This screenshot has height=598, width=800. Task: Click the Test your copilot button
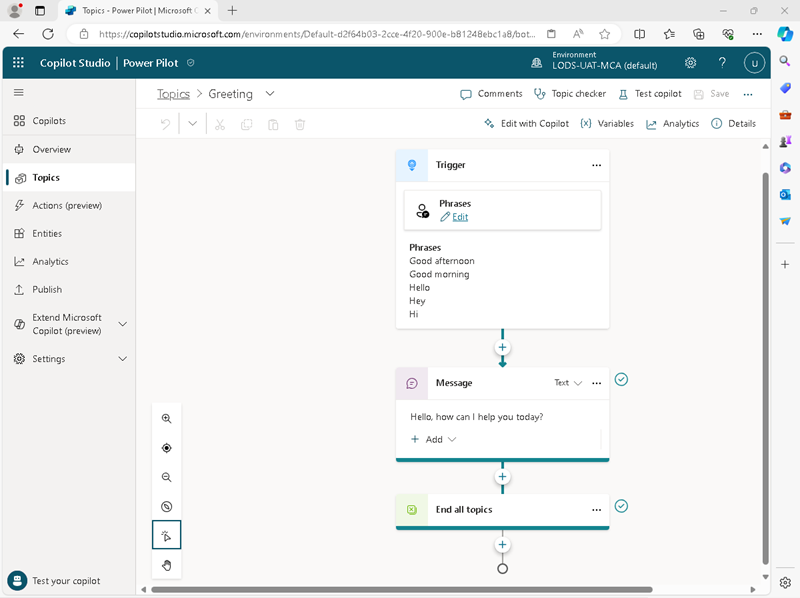(54, 581)
